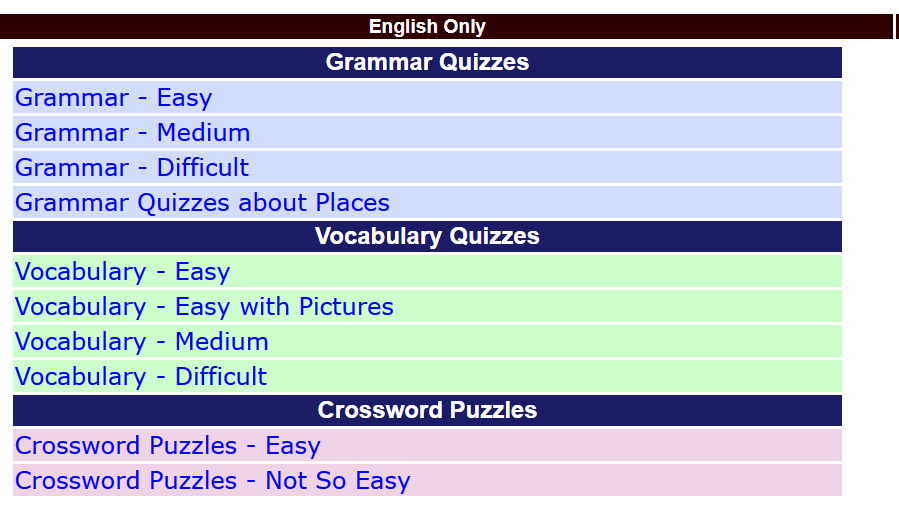Image resolution: width=899 pixels, height=521 pixels.
Task: Click the Grammar Quizzes section header
Action: tap(427, 62)
